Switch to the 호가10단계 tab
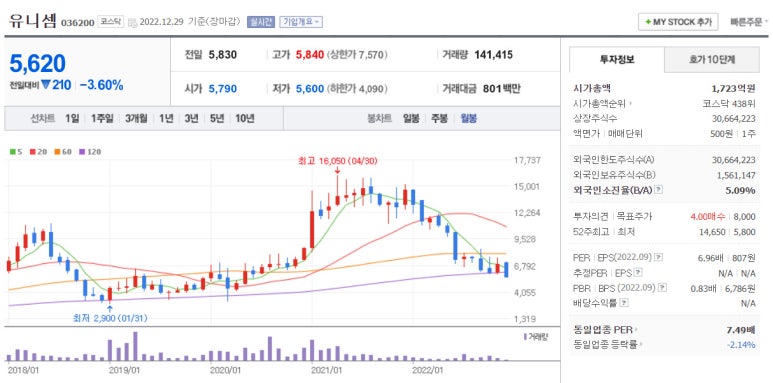The image size is (773, 383). [x=712, y=60]
